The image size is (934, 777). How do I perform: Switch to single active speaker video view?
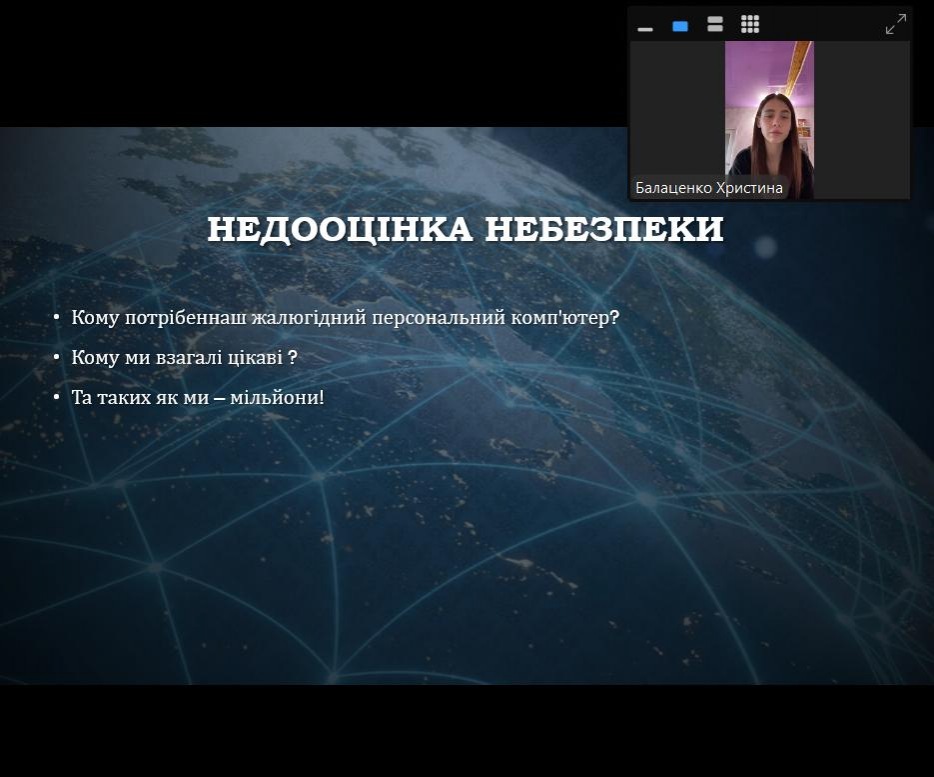[x=680, y=26]
